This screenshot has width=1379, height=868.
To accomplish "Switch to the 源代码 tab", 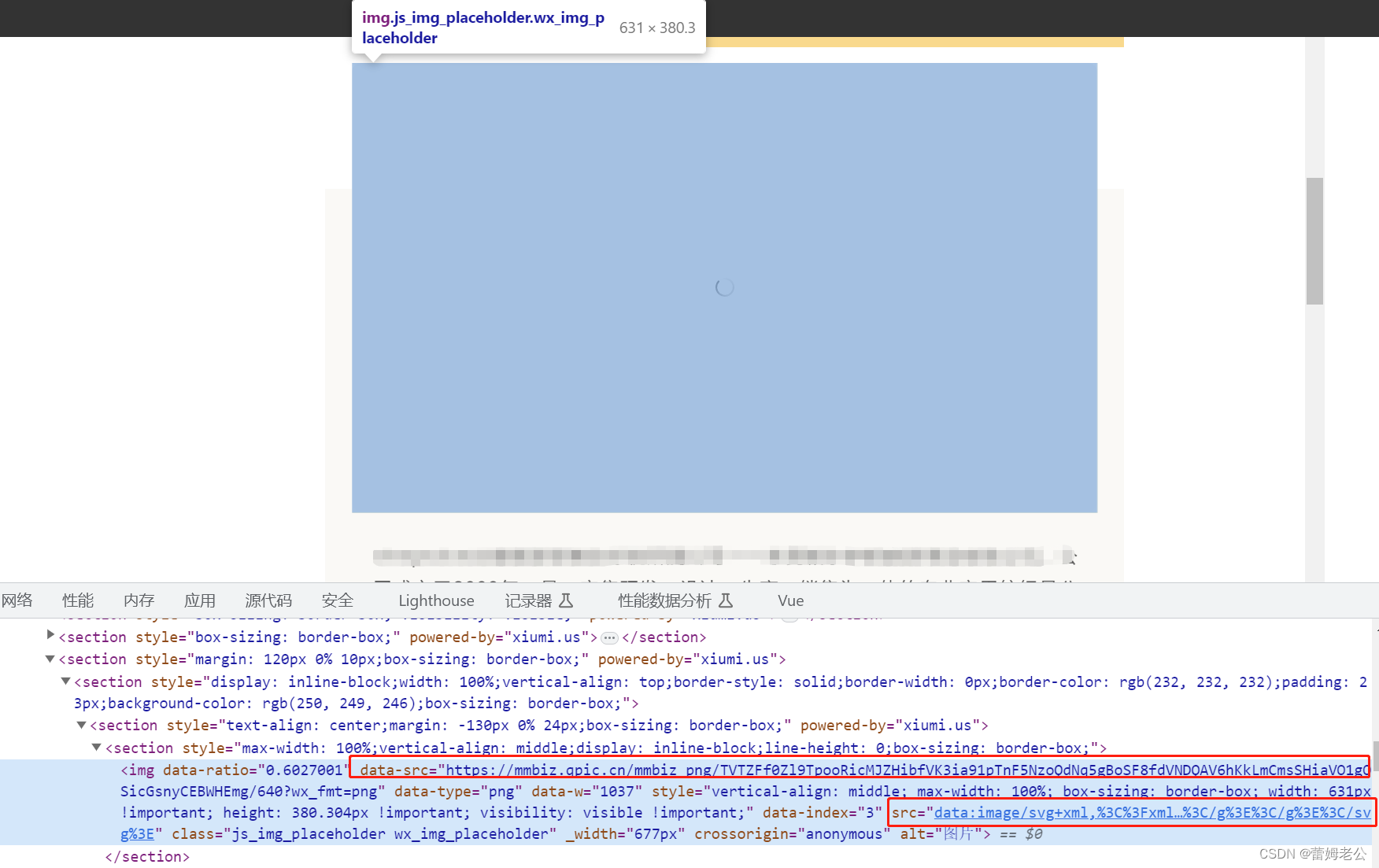I will coord(268,600).
